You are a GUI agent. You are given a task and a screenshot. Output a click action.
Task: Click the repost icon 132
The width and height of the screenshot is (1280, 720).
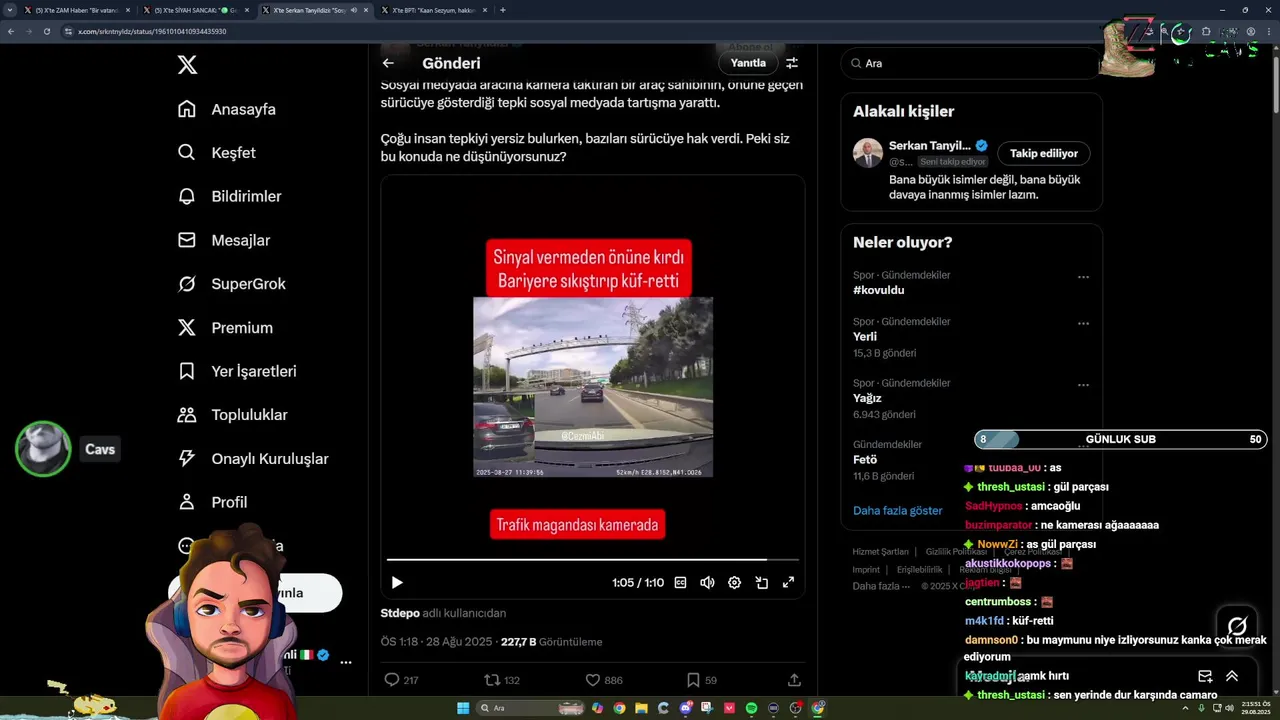click(x=492, y=680)
